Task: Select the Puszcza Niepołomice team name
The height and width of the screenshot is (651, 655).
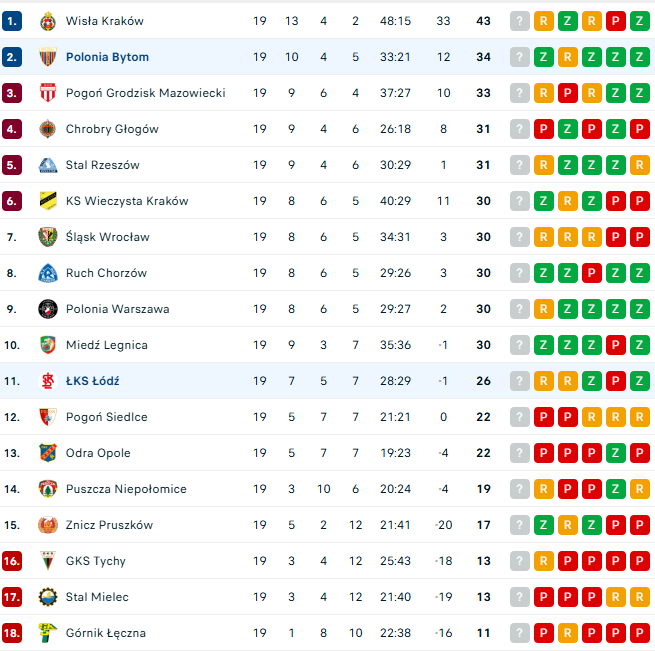Action: click(126, 489)
